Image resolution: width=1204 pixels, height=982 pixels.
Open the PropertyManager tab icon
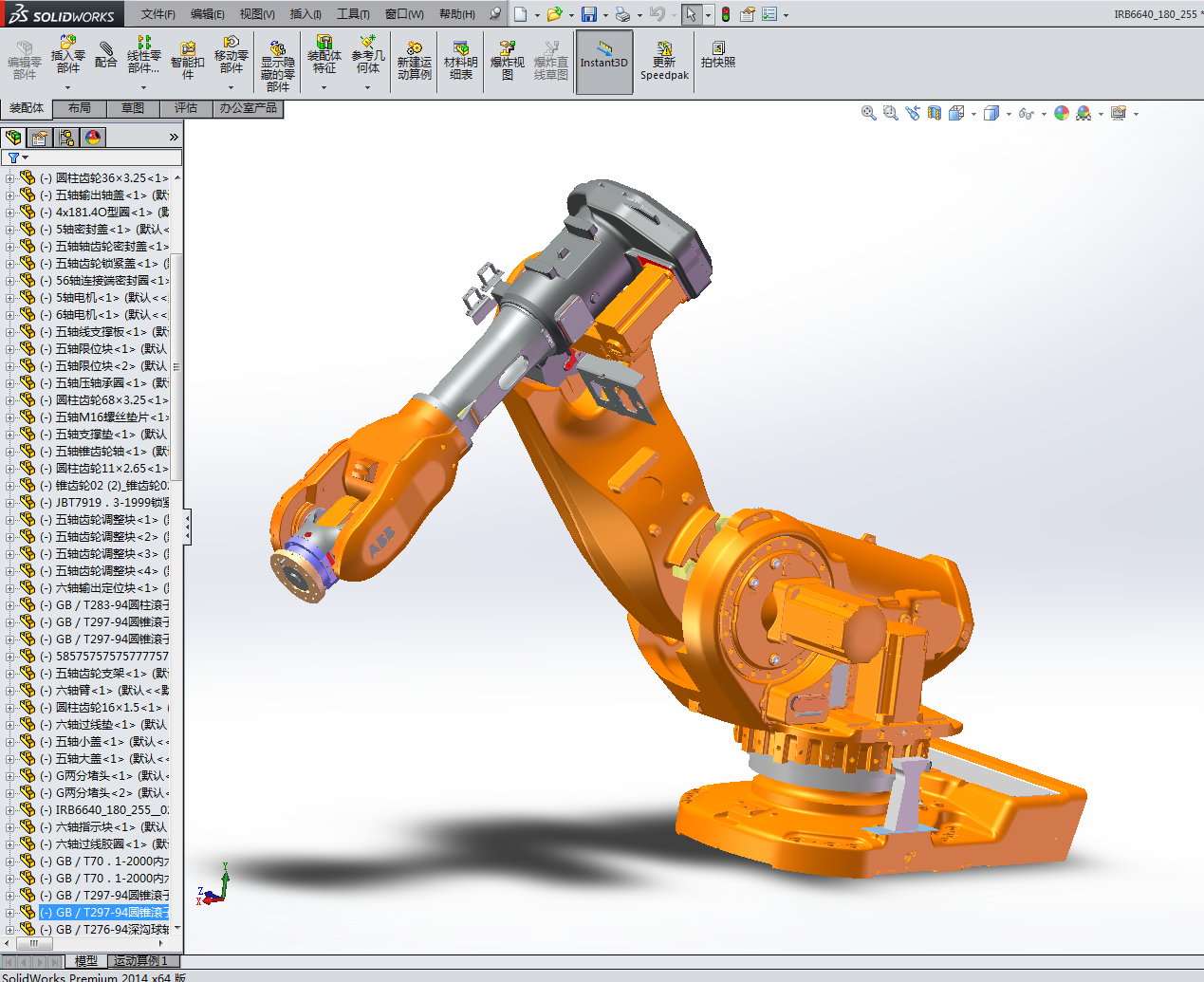click(x=40, y=138)
